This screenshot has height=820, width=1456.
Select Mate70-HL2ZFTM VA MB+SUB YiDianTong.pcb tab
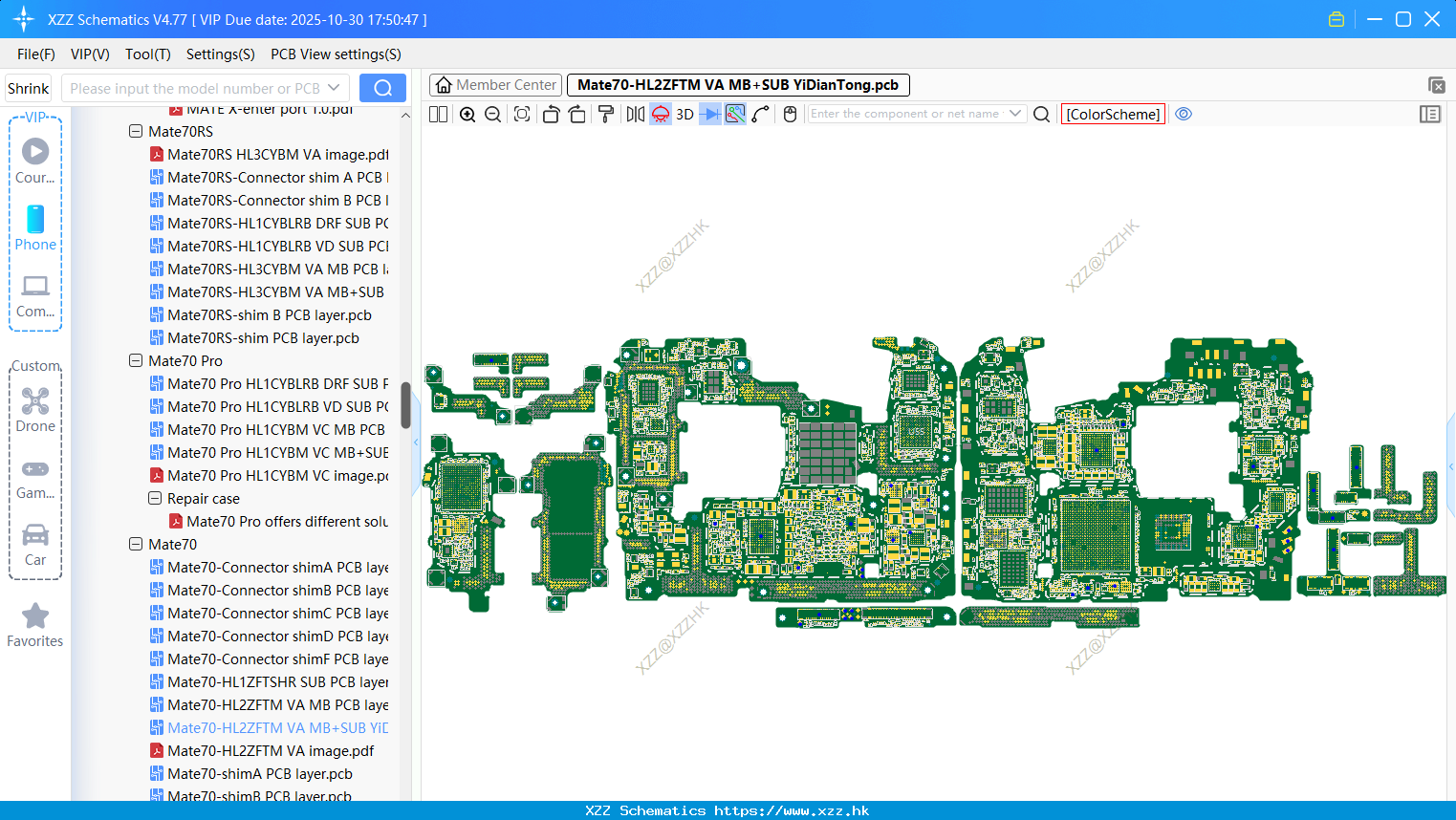[738, 85]
